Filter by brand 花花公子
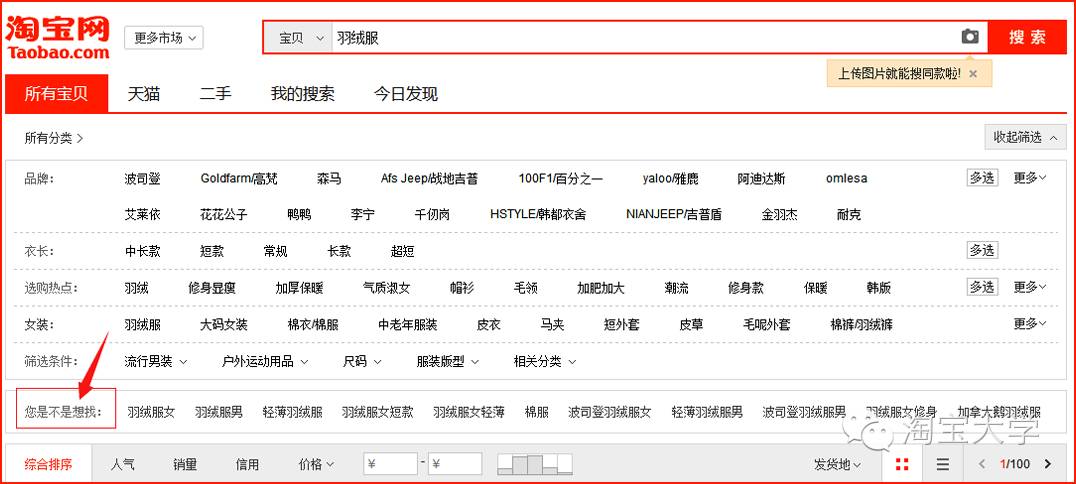The image size is (1076, 484). [x=224, y=215]
